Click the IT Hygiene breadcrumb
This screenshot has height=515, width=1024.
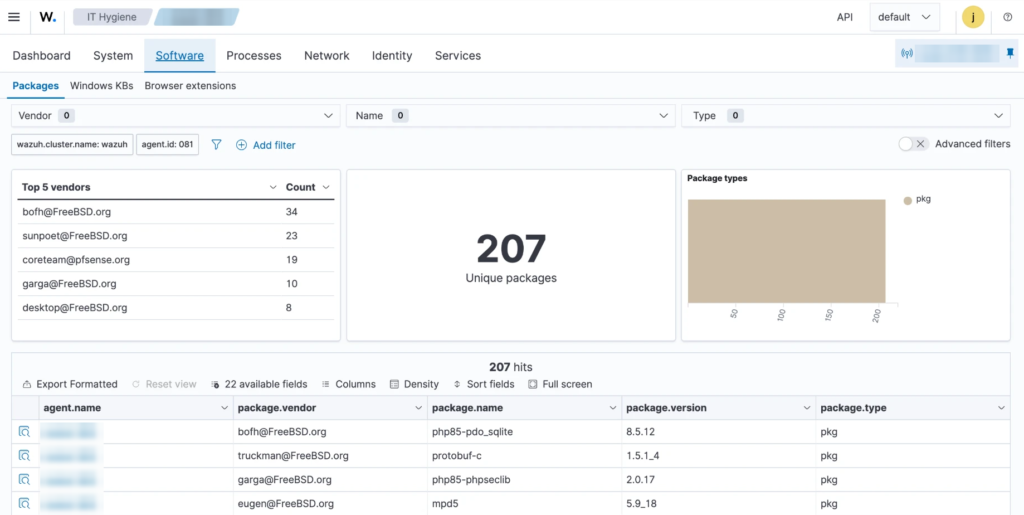point(110,17)
